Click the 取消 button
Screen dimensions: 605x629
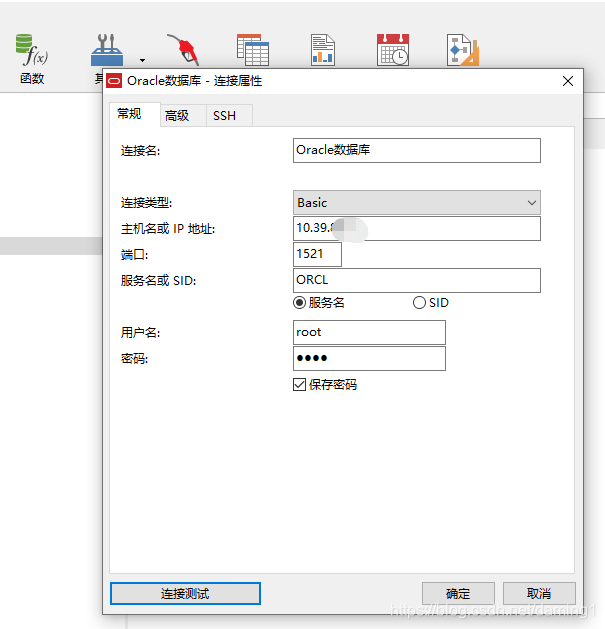[539, 593]
